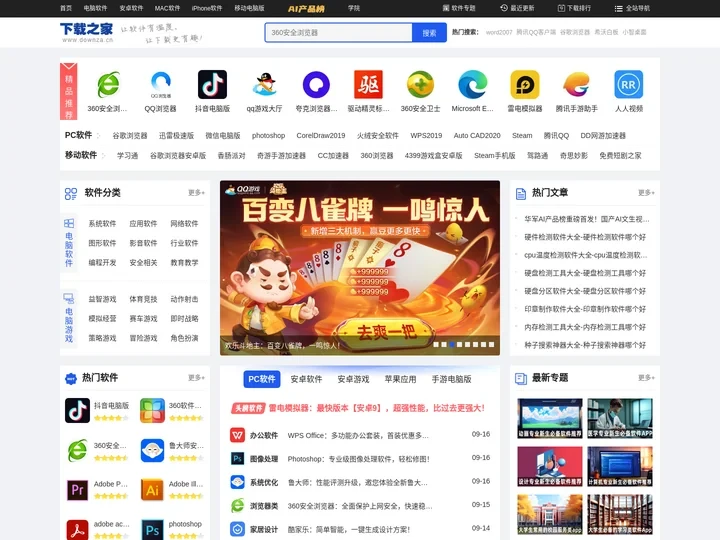
Task: Open AI产品榜 in the top navigation
Action: 306,8
